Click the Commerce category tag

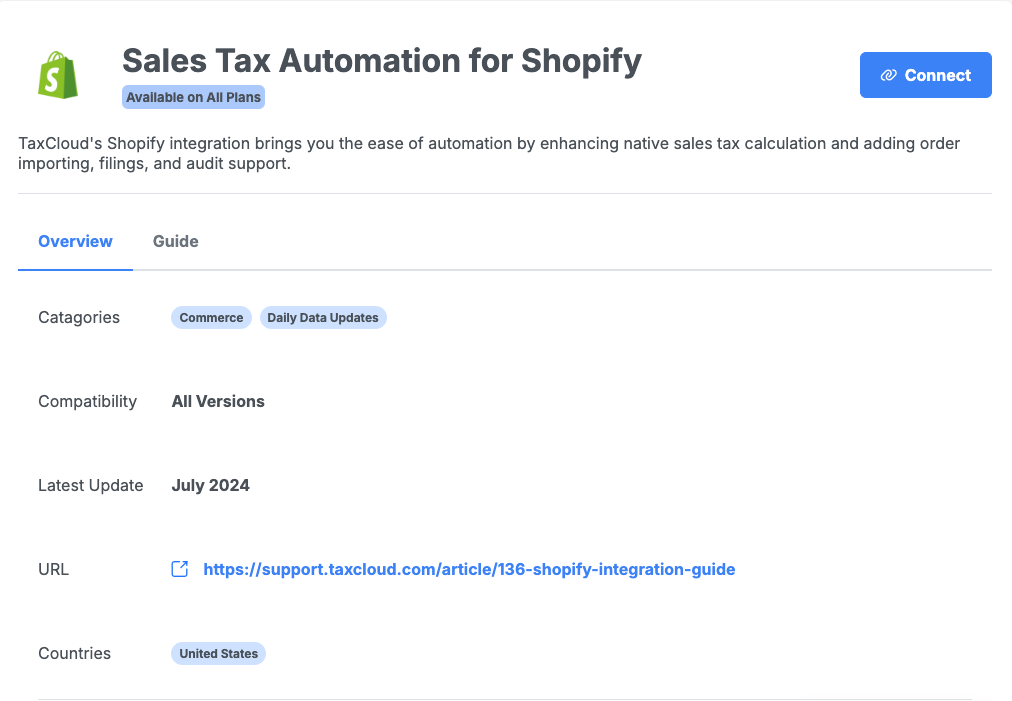[211, 318]
